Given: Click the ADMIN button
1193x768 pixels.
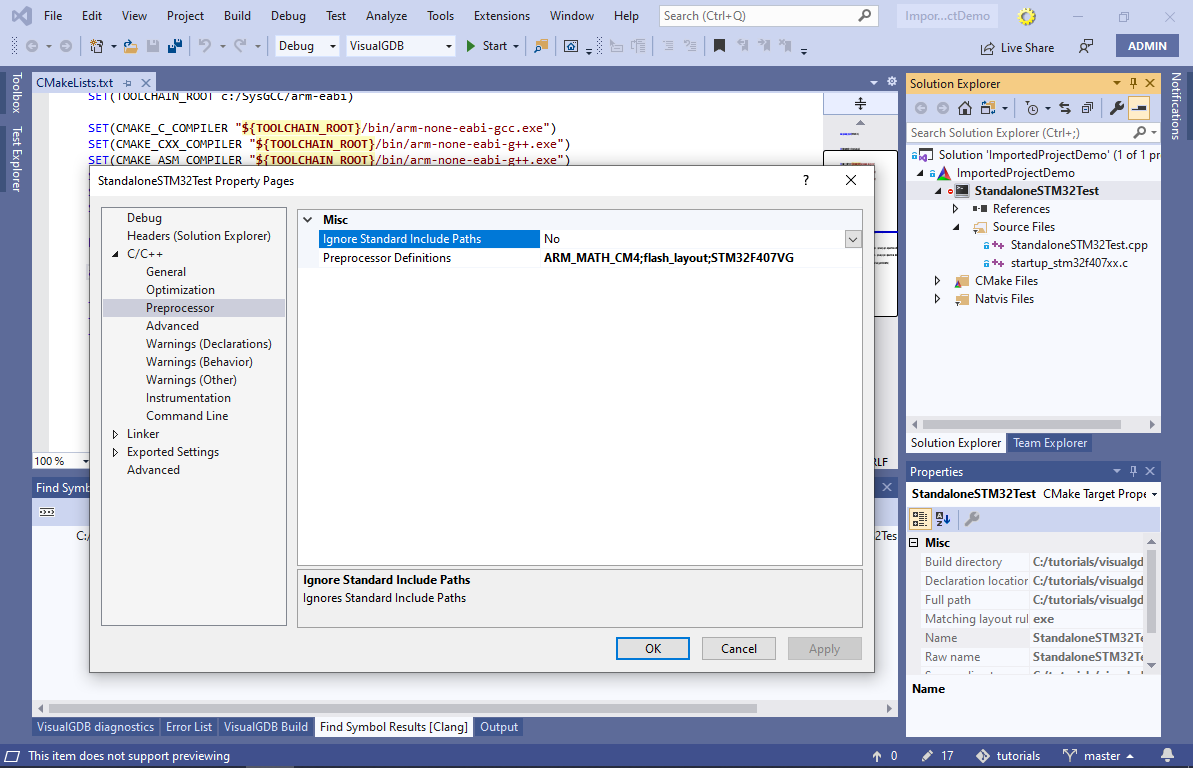Looking at the screenshot, I should tap(1147, 46).
